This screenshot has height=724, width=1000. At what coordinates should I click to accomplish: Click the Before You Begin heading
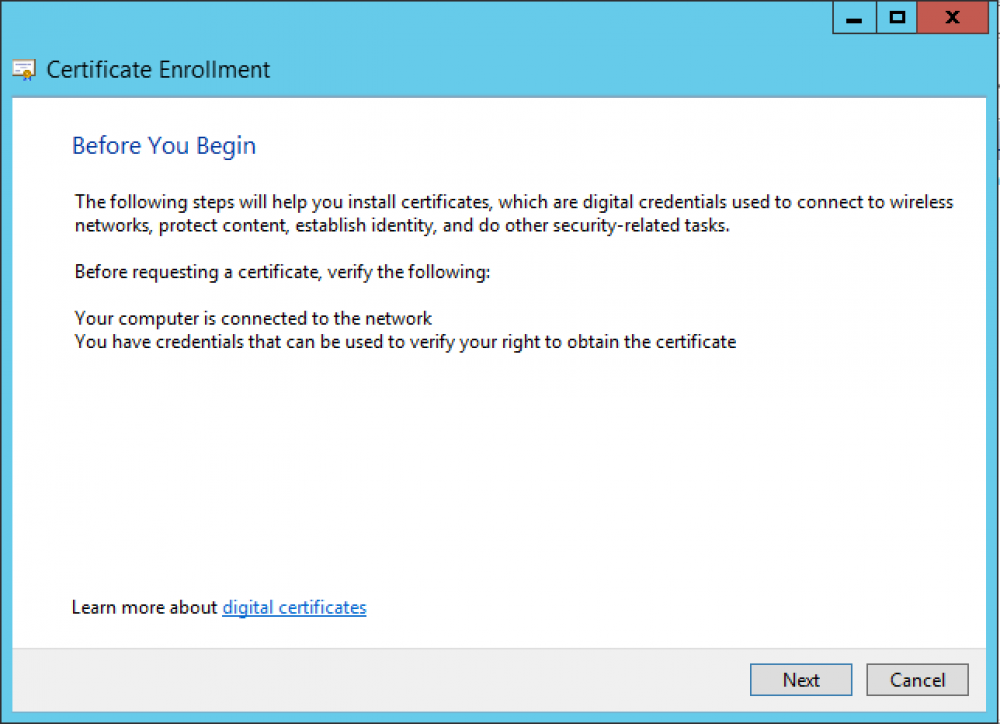163,145
